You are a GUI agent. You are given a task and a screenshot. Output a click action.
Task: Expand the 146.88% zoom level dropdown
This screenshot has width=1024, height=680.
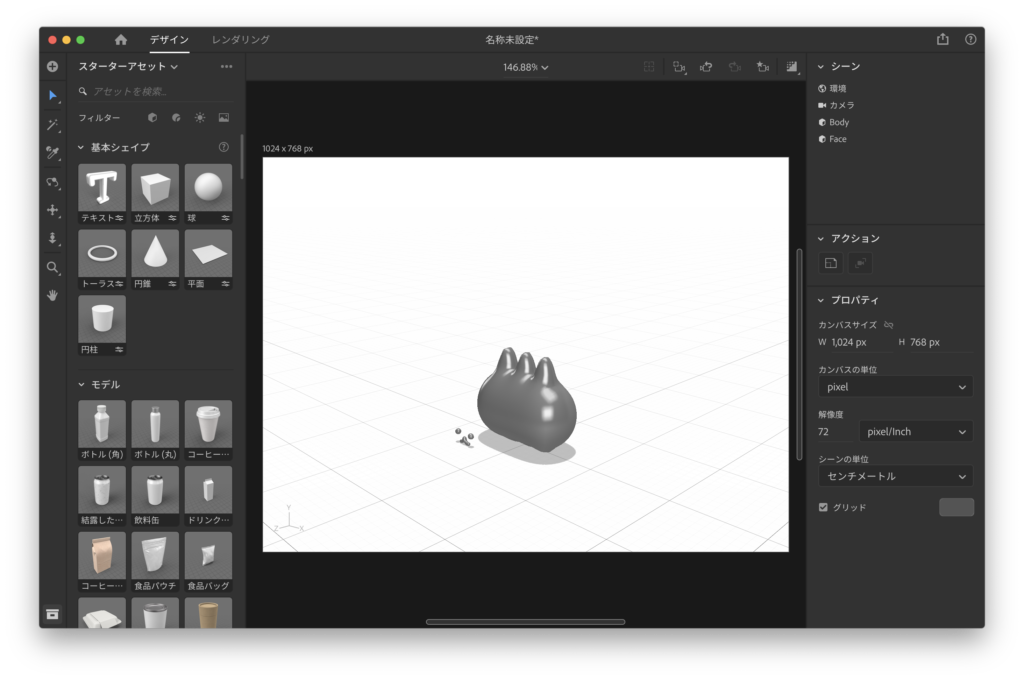click(526, 67)
